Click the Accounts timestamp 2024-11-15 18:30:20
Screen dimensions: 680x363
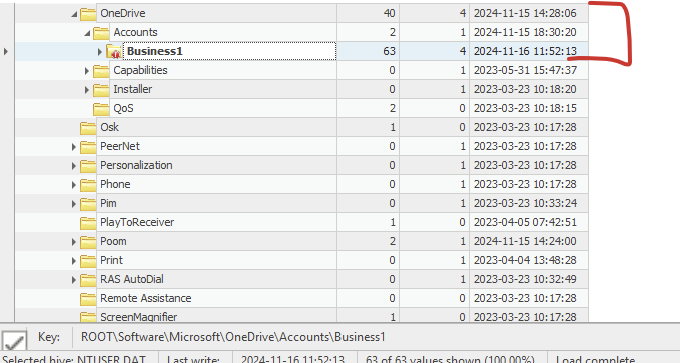point(525,33)
